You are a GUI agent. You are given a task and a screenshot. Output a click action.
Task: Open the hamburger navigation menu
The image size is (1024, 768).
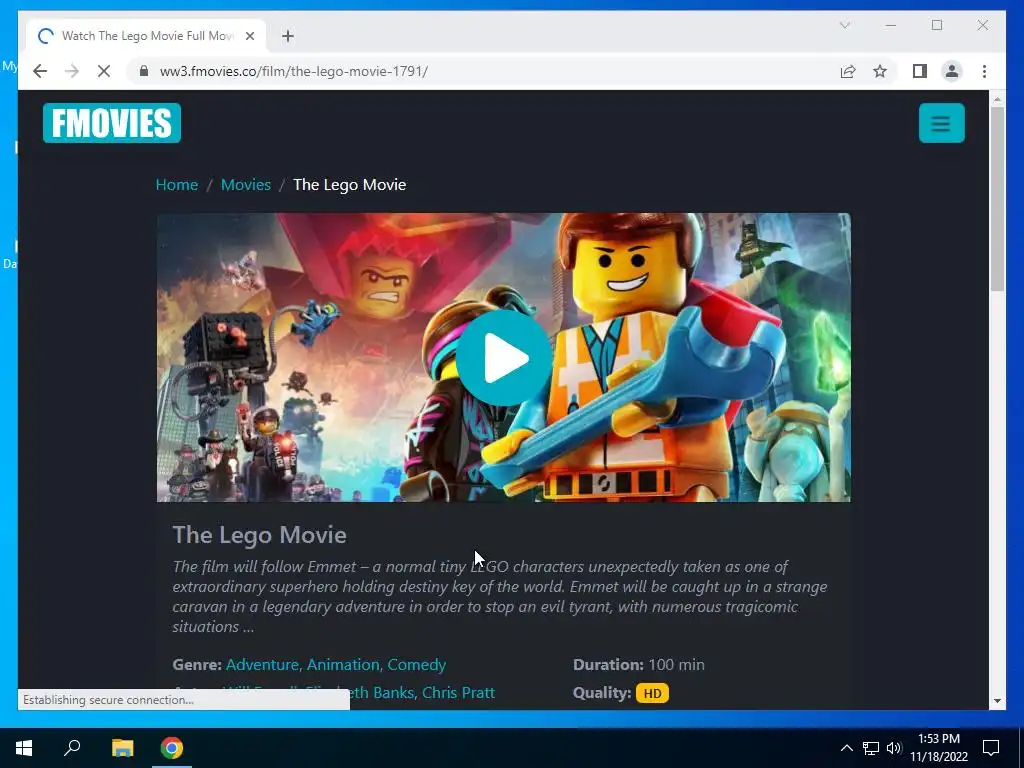point(941,123)
